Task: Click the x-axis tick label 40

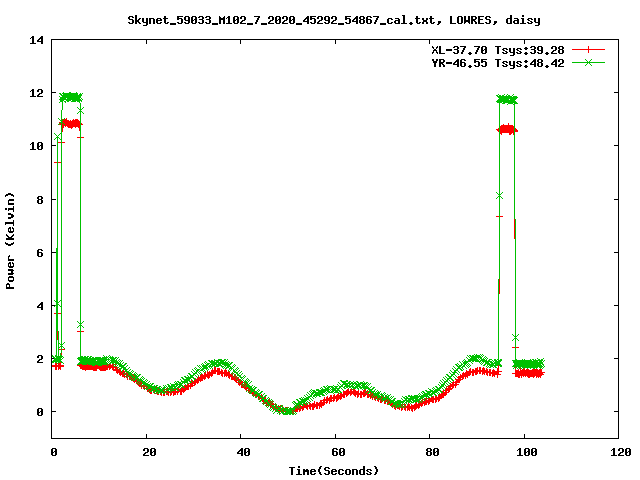Action: pyautogui.click(x=244, y=452)
